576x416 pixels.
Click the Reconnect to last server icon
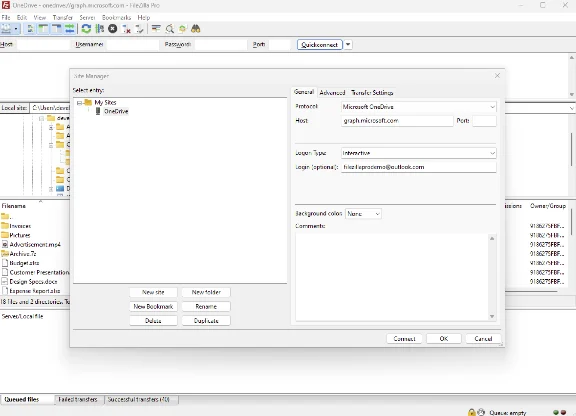139,29
